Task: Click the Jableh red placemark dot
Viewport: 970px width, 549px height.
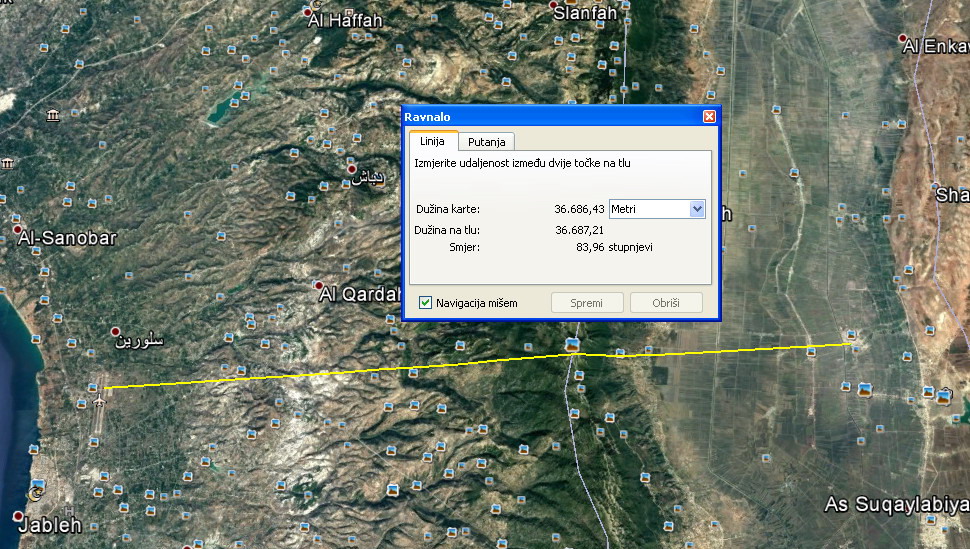Action: [19, 517]
